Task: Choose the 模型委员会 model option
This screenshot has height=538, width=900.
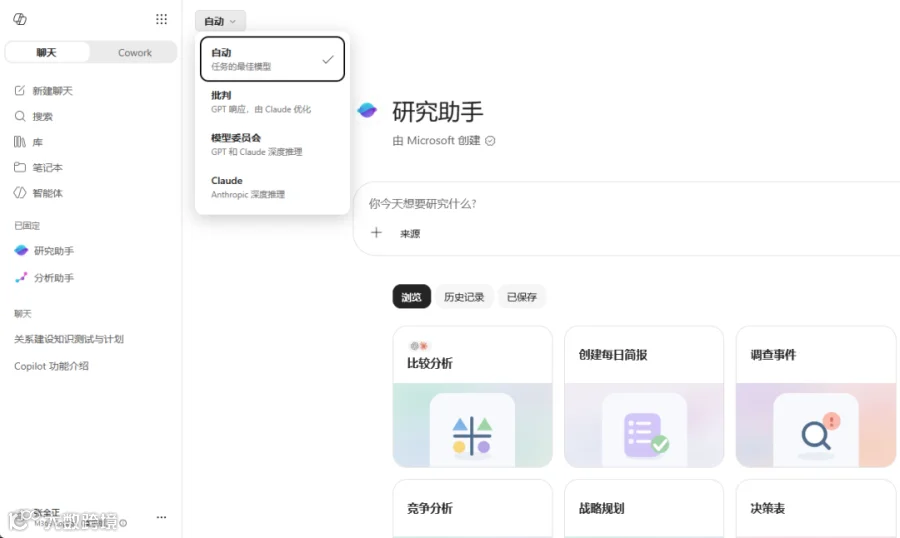Action: (x=272, y=144)
